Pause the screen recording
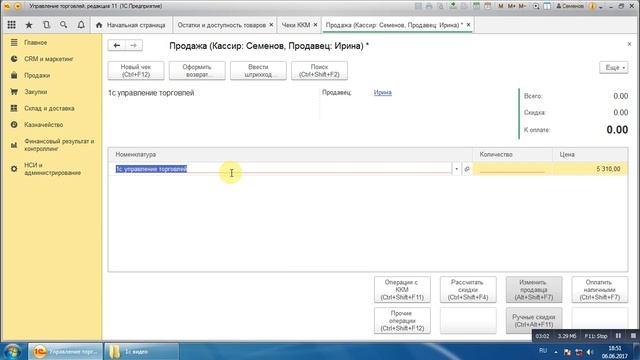Viewport: 640px width, 360px height. (x=618, y=336)
